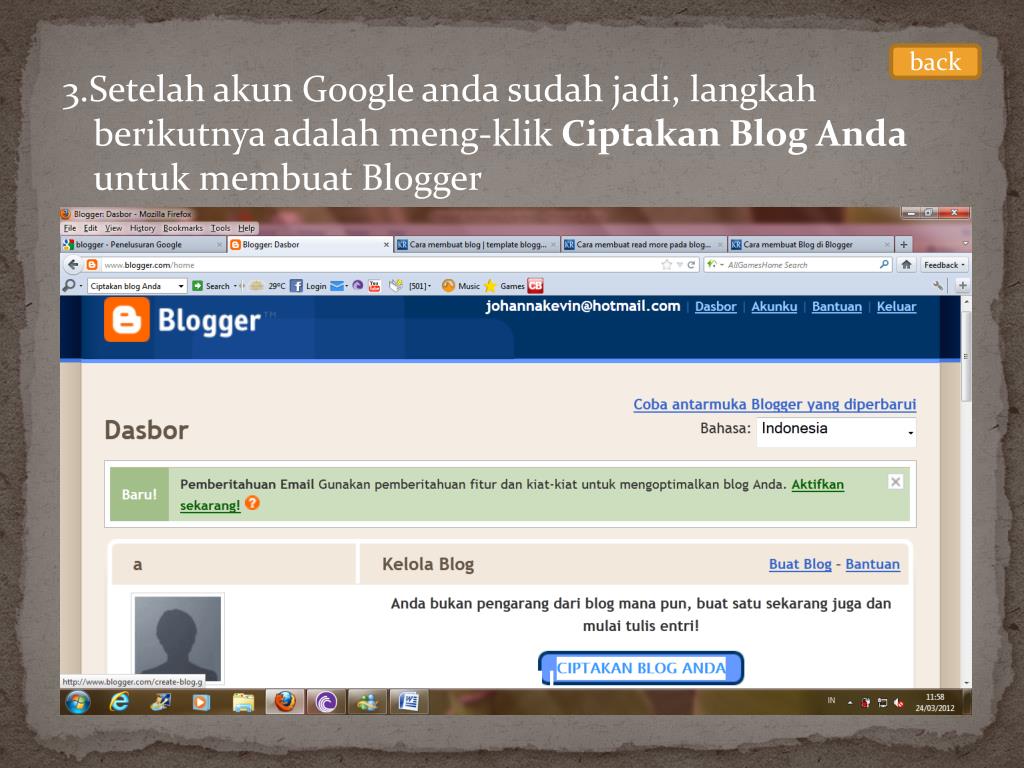Click the Dasbor header link

click(x=715, y=306)
